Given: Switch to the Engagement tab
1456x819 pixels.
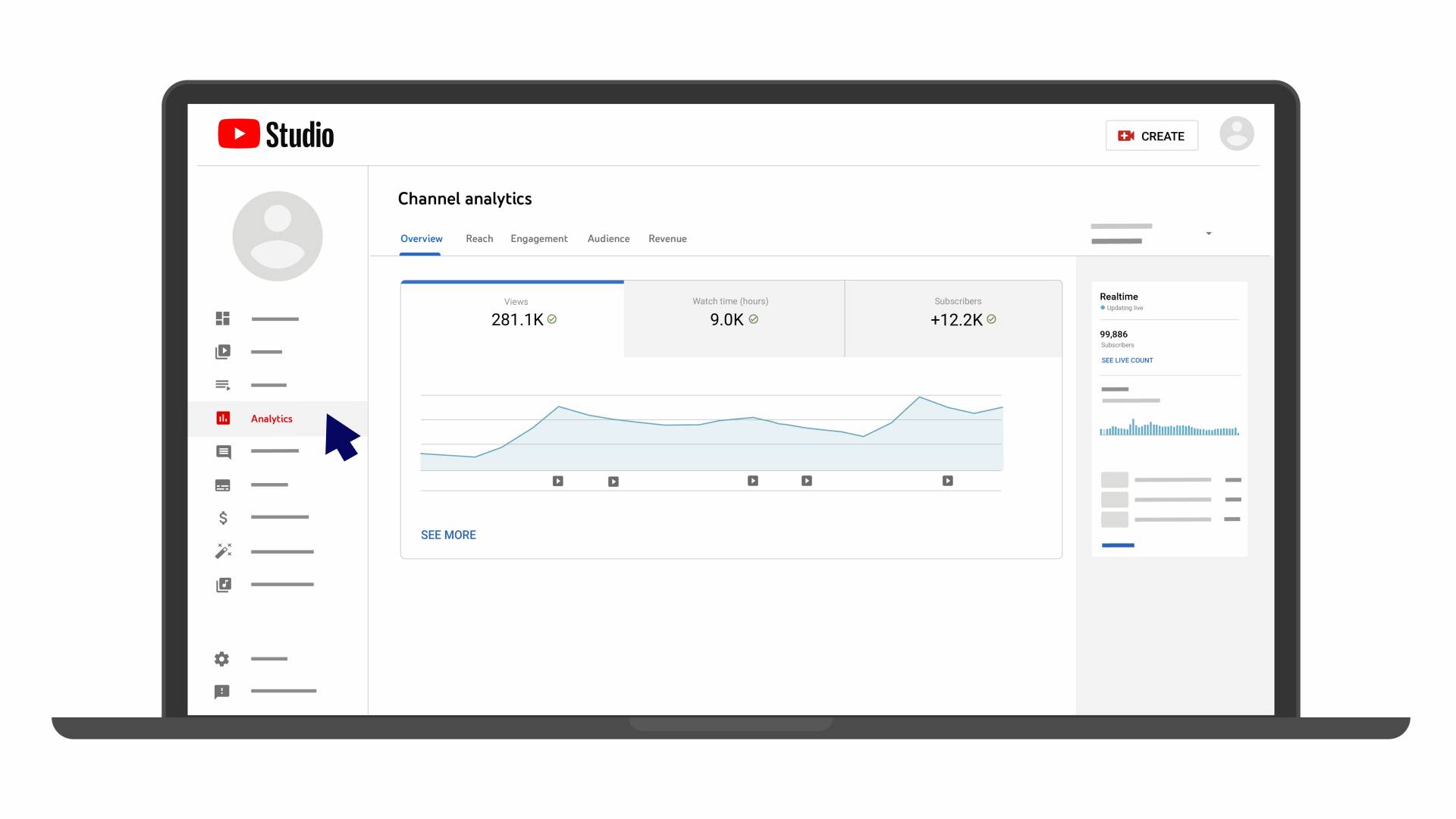Looking at the screenshot, I should pos(539,238).
